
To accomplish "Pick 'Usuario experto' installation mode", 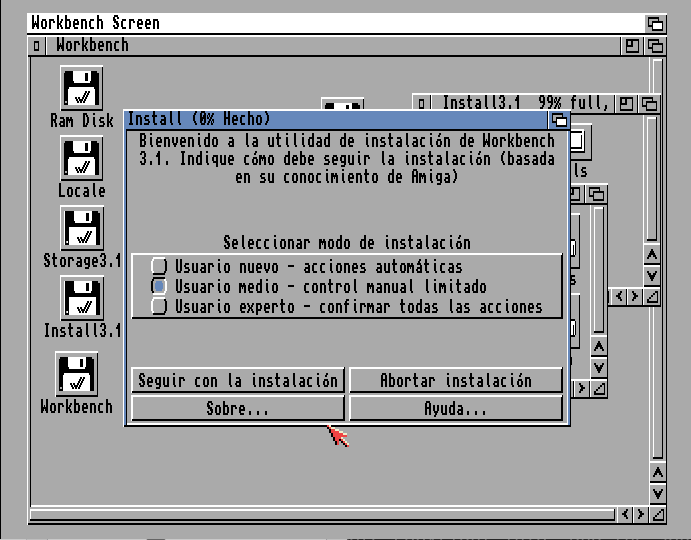I will [x=159, y=307].
